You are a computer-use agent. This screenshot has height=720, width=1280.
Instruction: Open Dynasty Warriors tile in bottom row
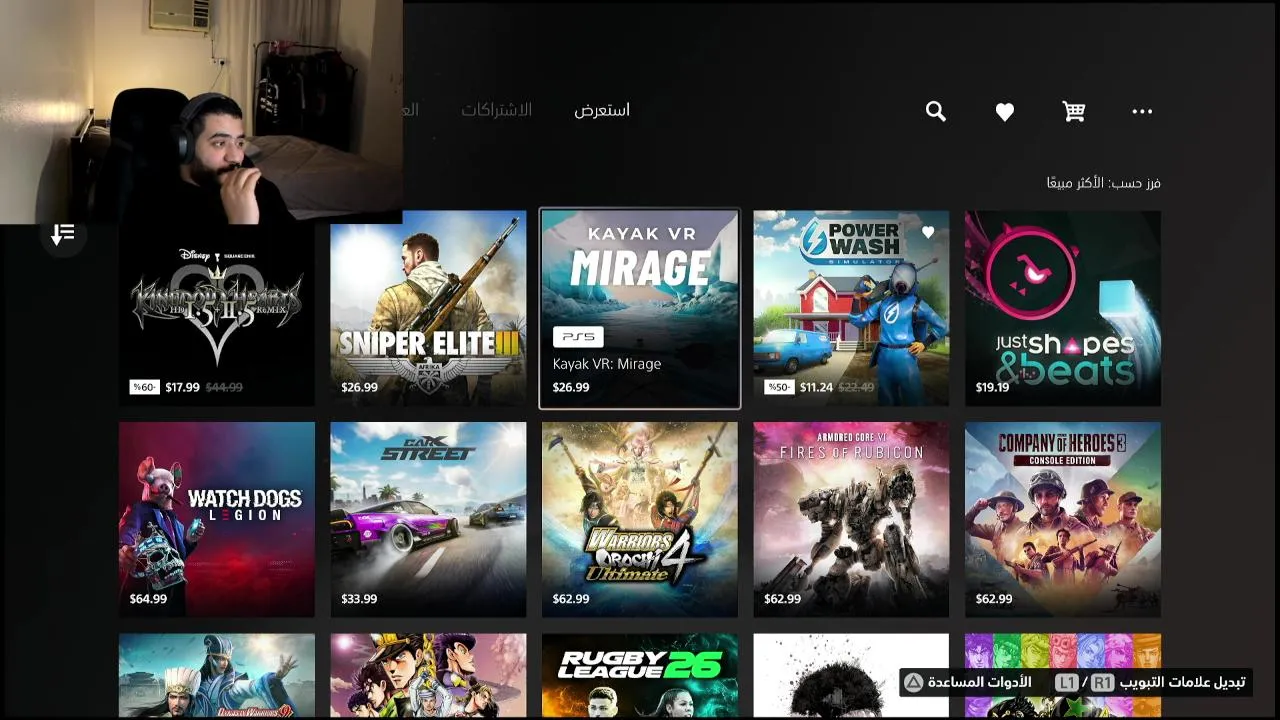pos(217,676)
